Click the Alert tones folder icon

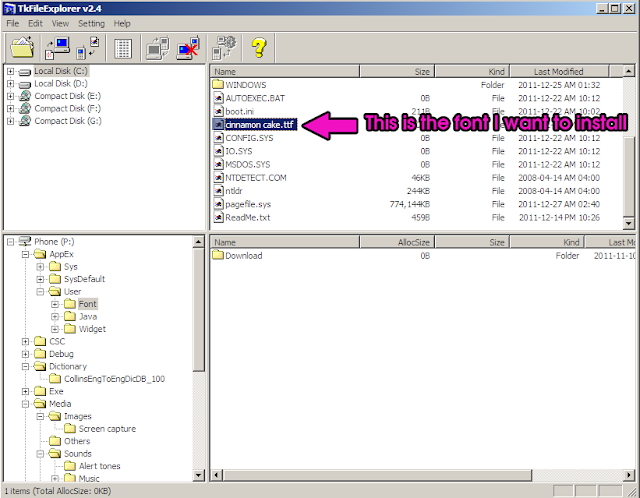[70, 466]
